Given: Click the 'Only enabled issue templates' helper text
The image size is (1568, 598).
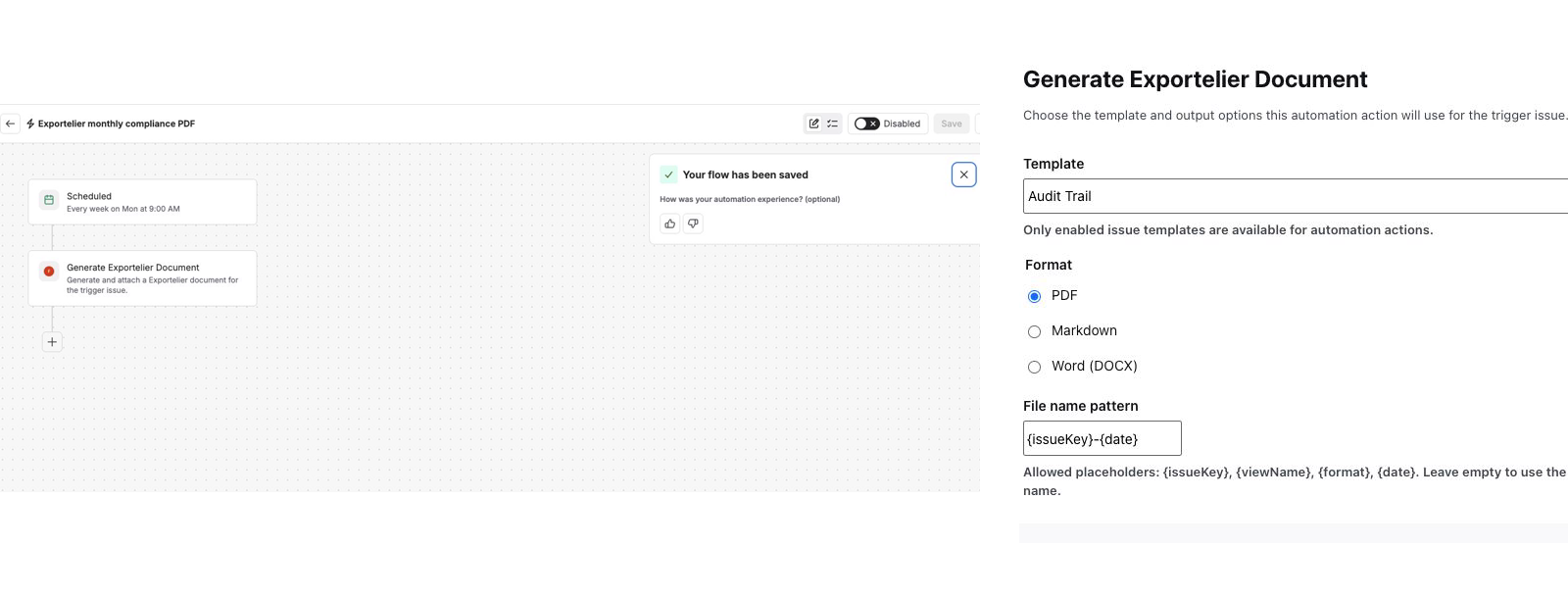Looking at the screenshot, I should (1228, 230).
